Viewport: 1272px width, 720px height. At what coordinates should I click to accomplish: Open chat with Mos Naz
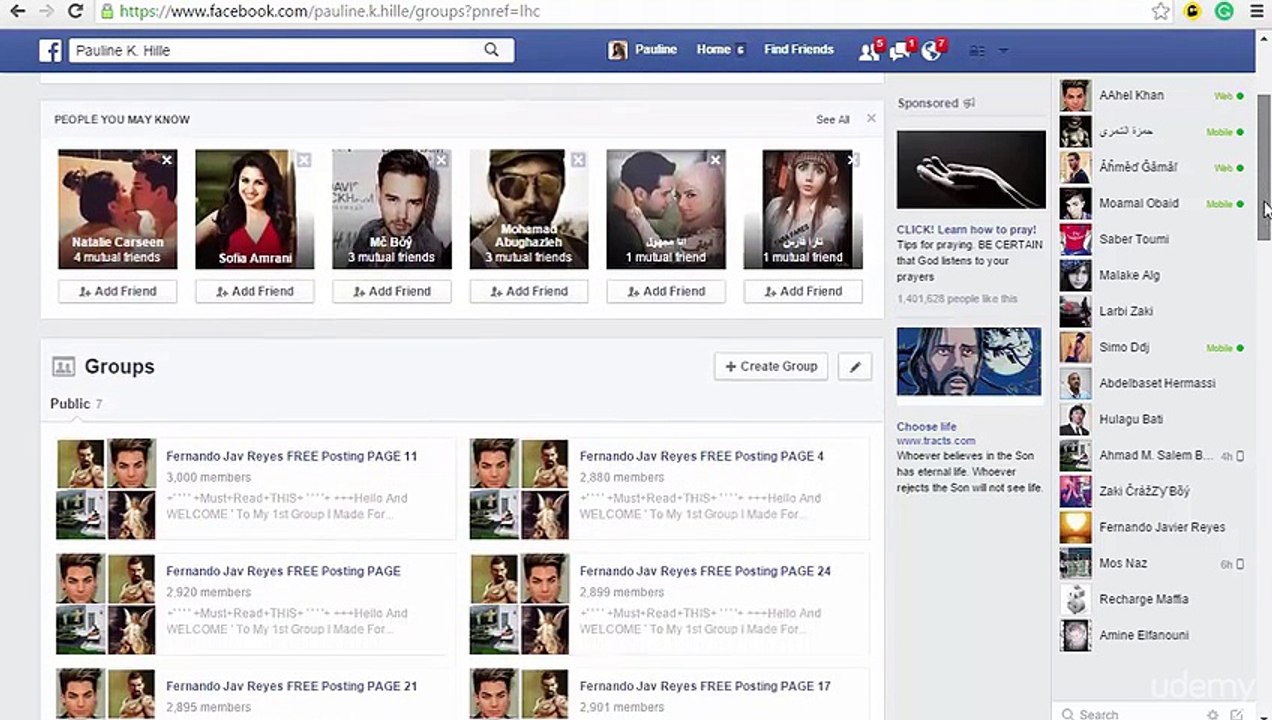point(1151,564)
